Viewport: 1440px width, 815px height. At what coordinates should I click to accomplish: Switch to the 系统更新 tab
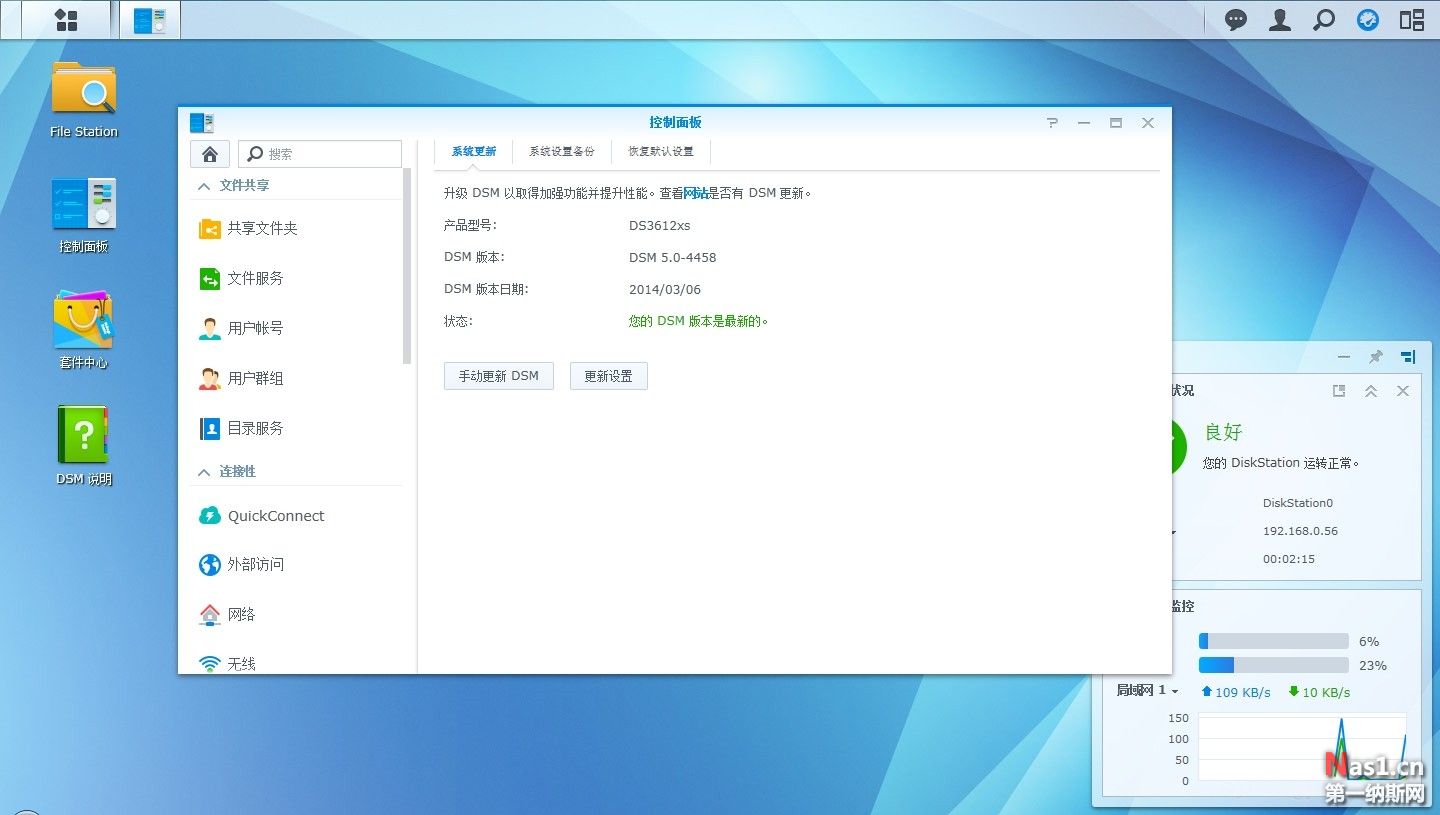474,152
